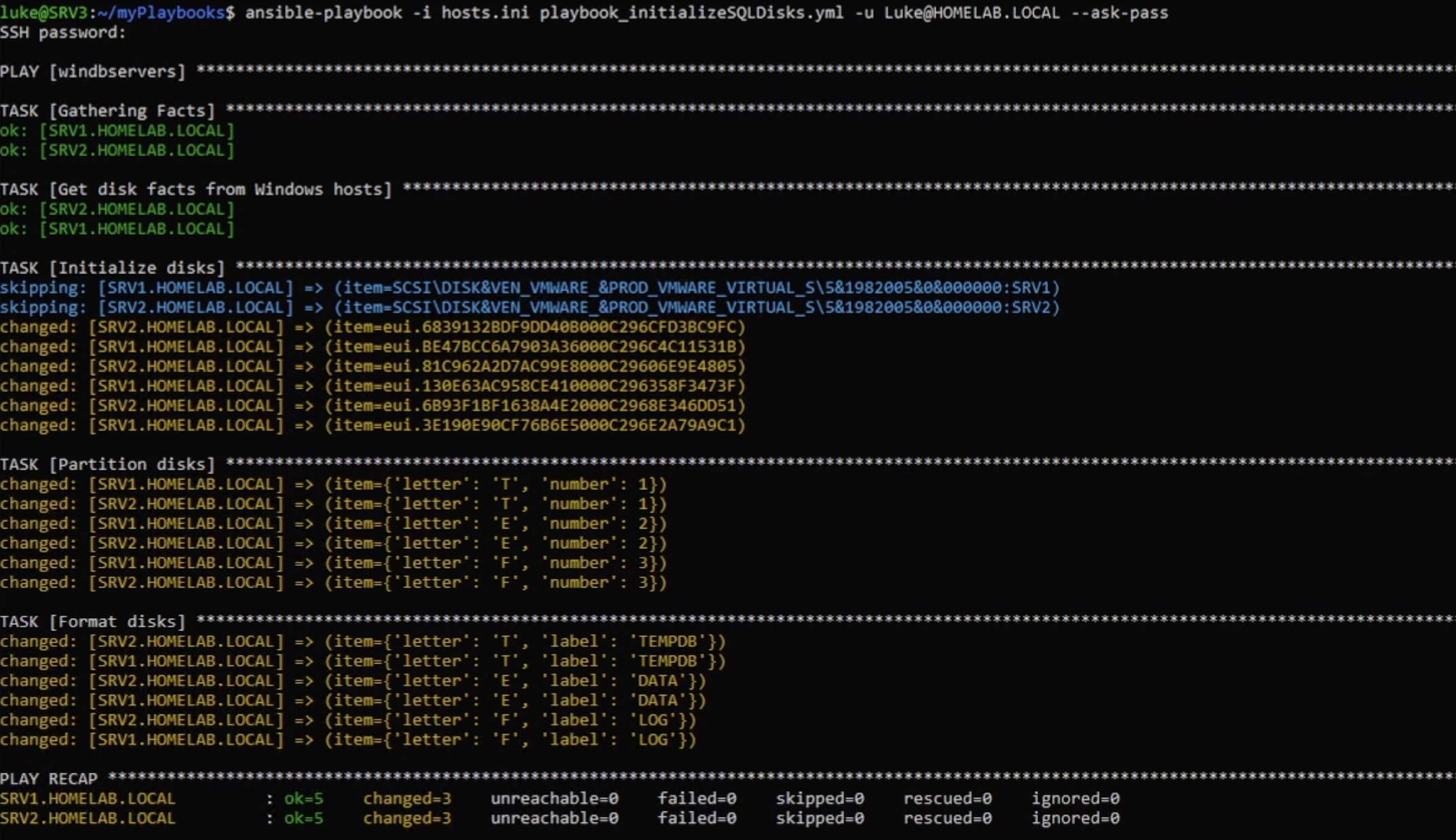Click rescued=0 in the SRV1 recap row

point(947,799)
